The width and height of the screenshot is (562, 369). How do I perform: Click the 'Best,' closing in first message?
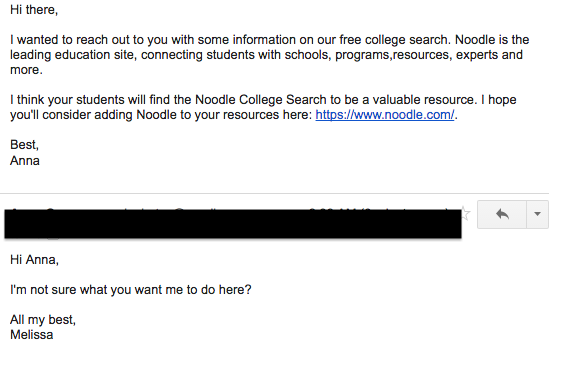[x=24, y=145]
